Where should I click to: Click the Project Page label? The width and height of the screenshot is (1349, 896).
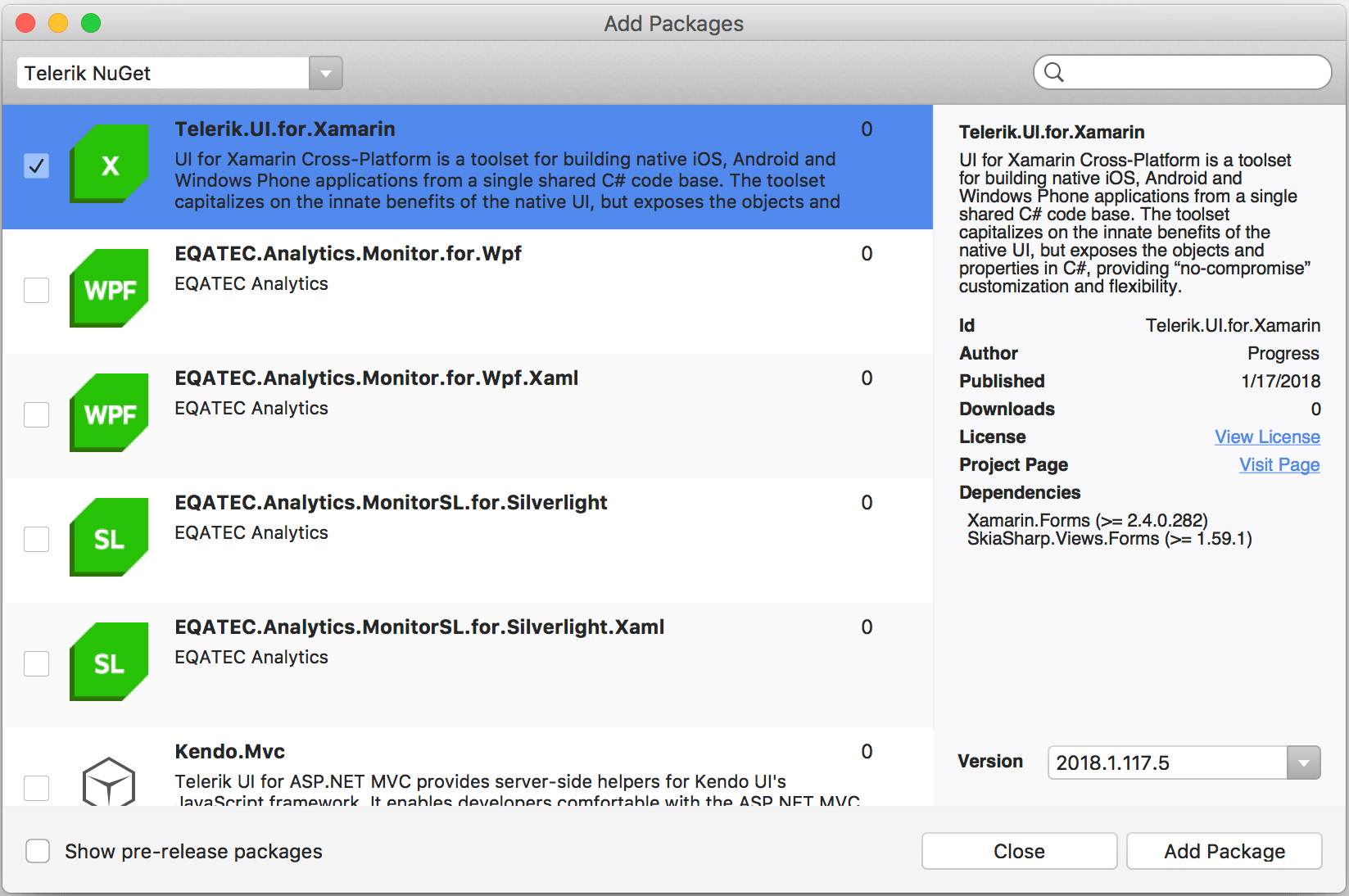pos(1013,465)
